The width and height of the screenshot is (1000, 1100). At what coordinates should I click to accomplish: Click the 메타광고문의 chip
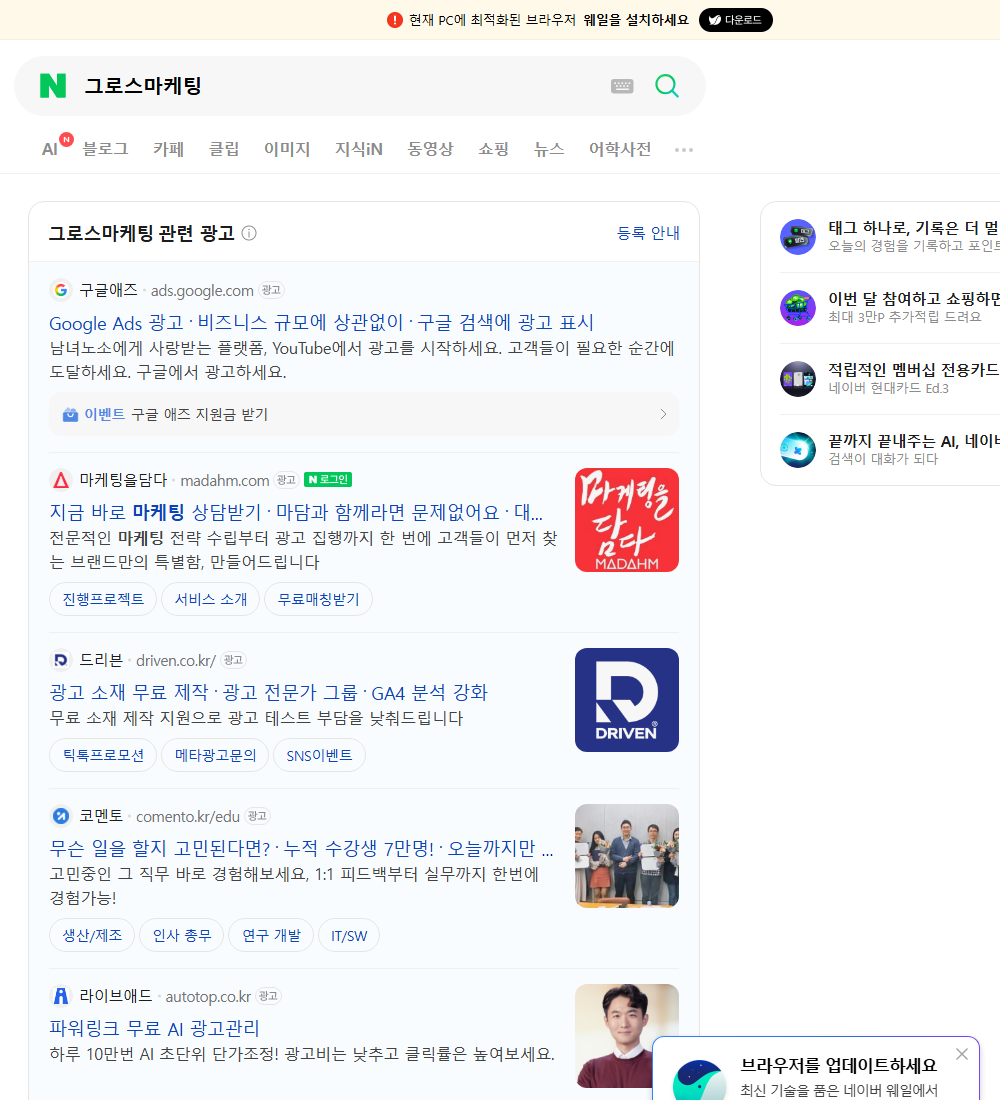215,755
